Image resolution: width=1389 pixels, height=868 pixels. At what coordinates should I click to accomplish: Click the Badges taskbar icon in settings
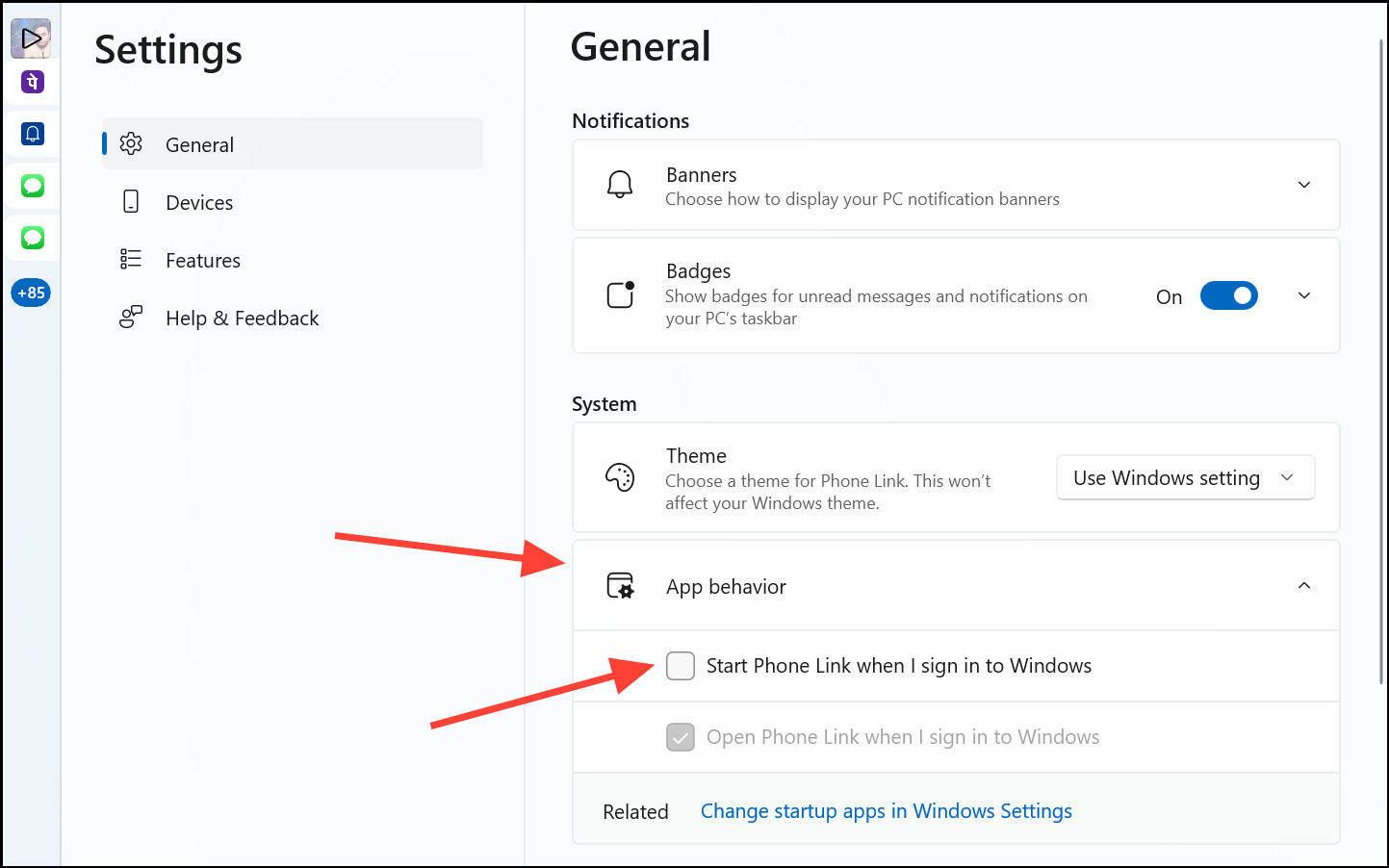[x=619, y=294]
